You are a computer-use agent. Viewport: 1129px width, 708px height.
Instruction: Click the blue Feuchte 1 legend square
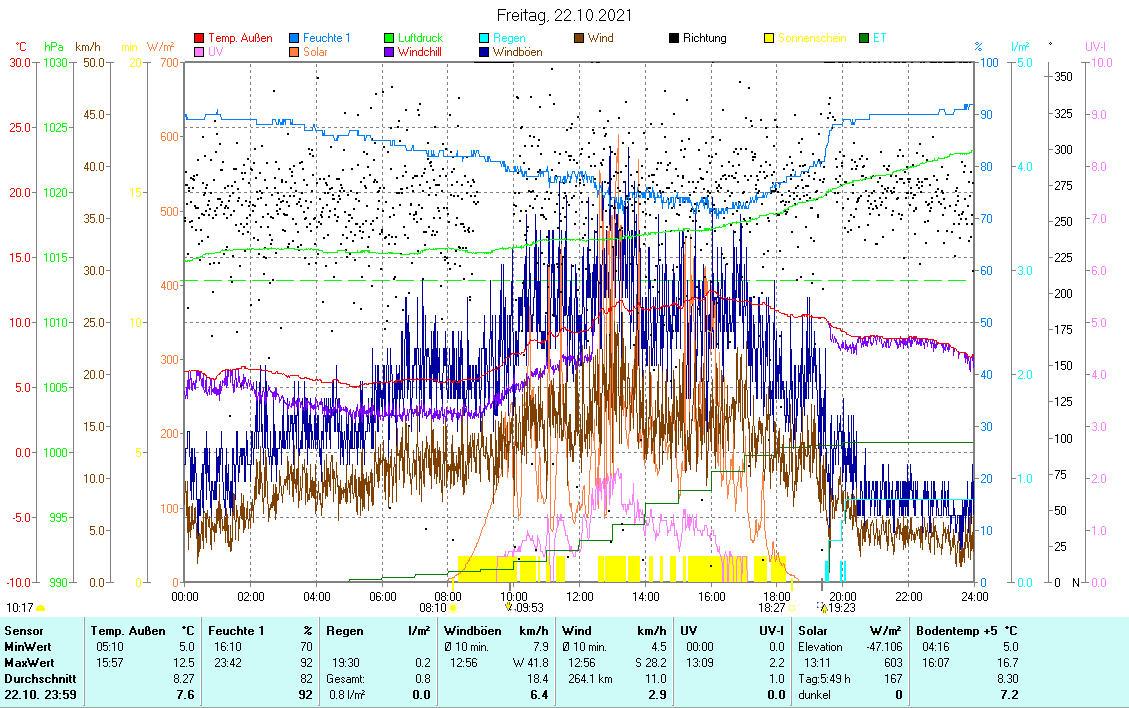point(294,38)
